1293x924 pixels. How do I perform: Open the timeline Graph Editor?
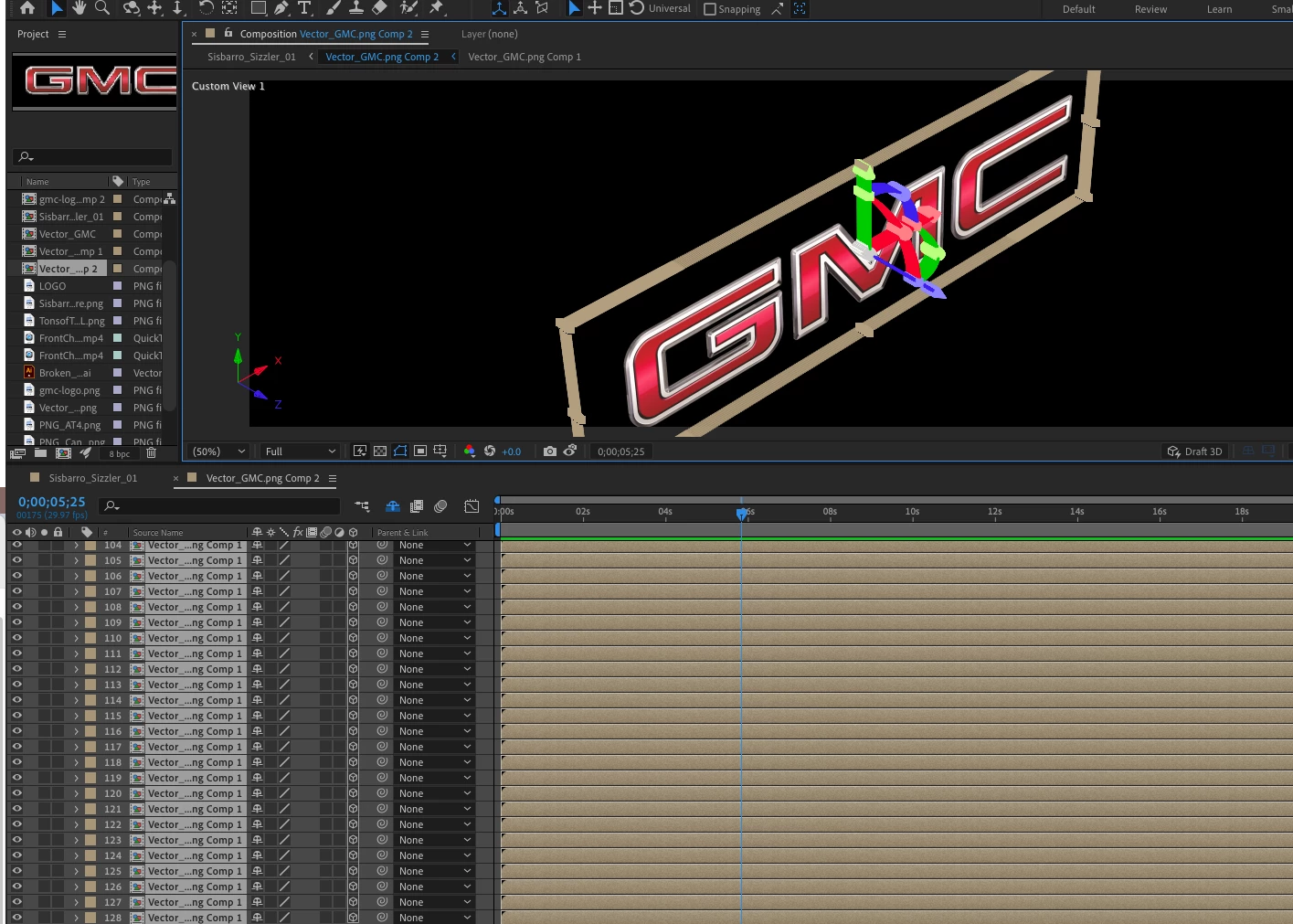[x=472, y=505]
